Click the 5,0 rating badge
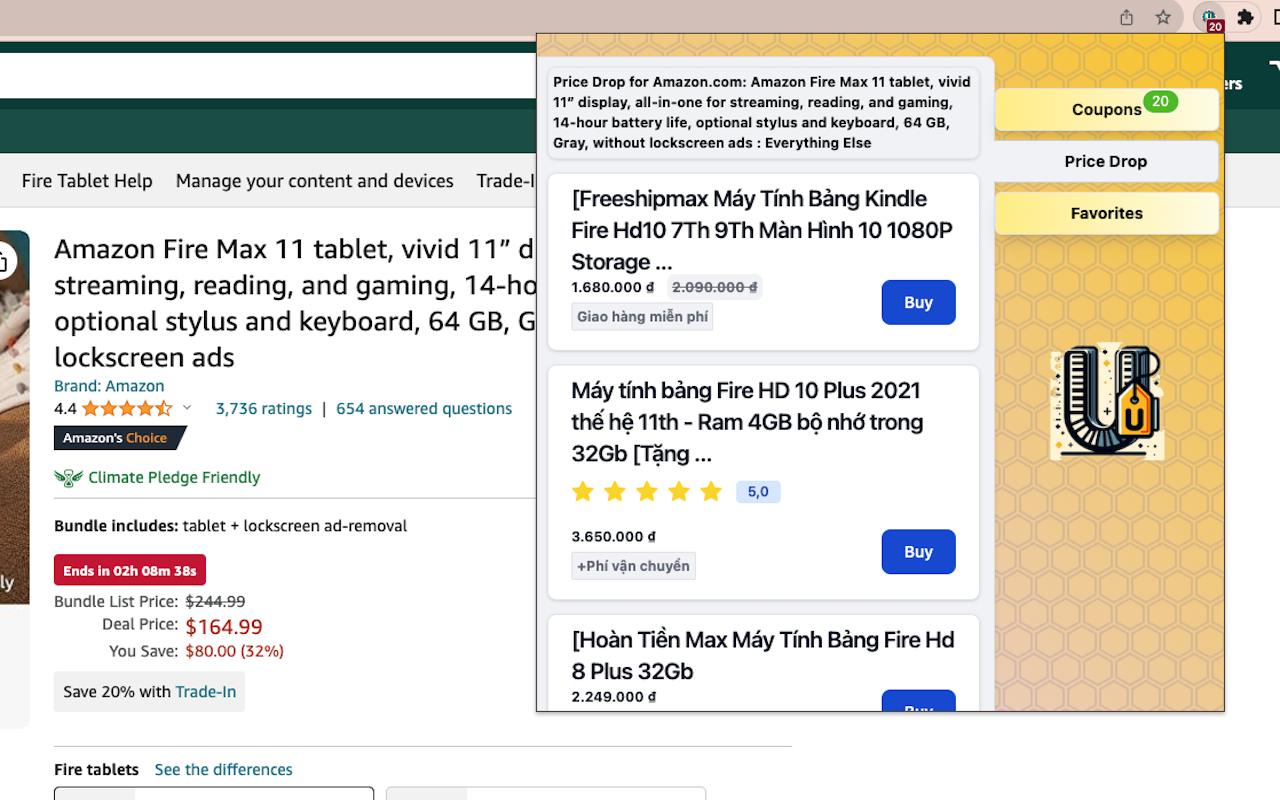Image resolution: width=1280 pixels, height=800 pixels. [x=758, y=492]
